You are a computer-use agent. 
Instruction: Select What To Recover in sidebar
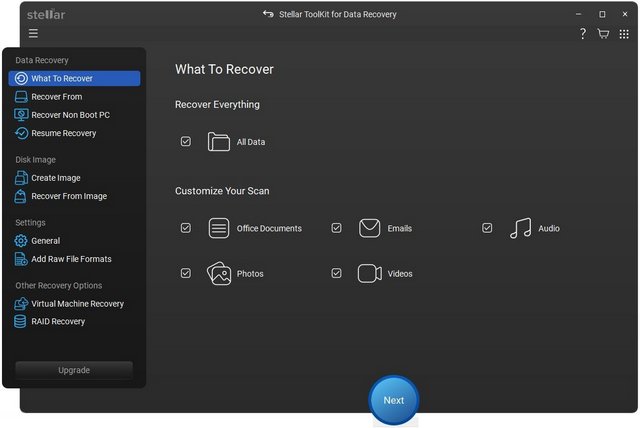coord(74,78)
